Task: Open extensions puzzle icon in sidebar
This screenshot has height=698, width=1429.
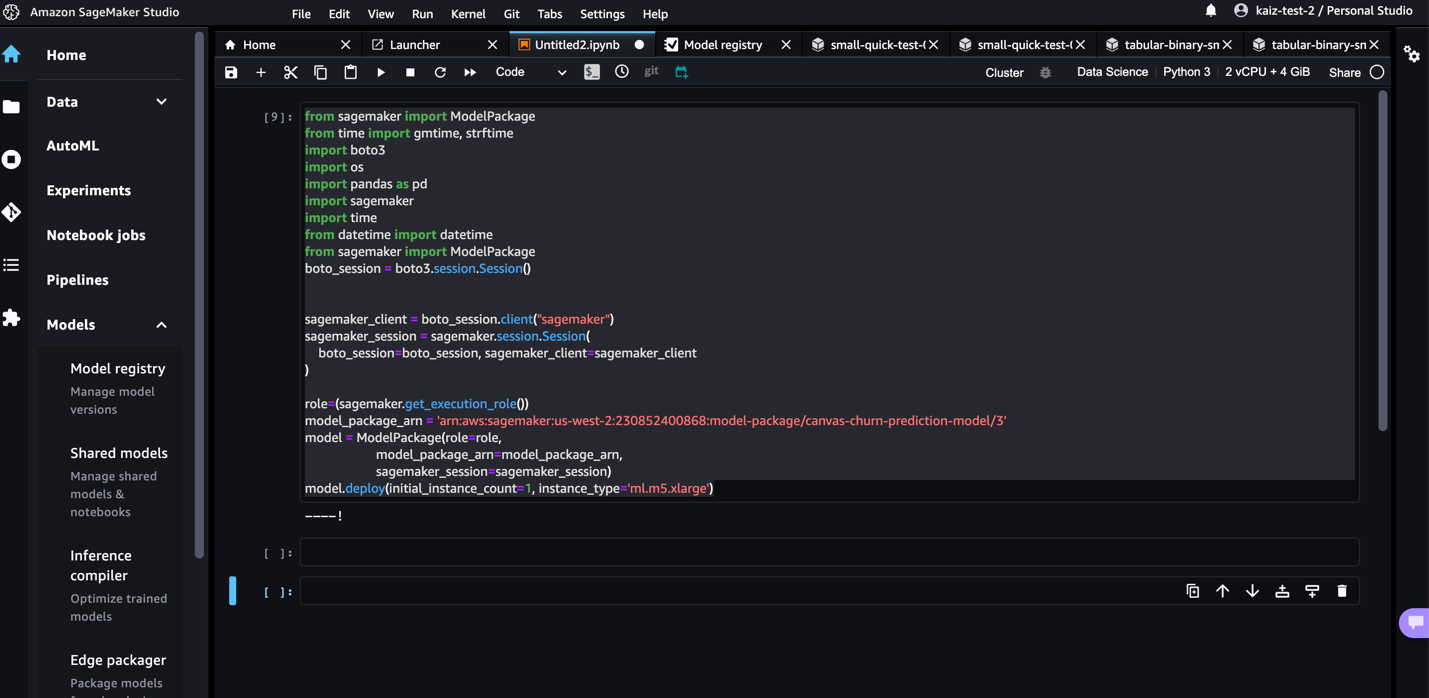Action: point(11,318)
